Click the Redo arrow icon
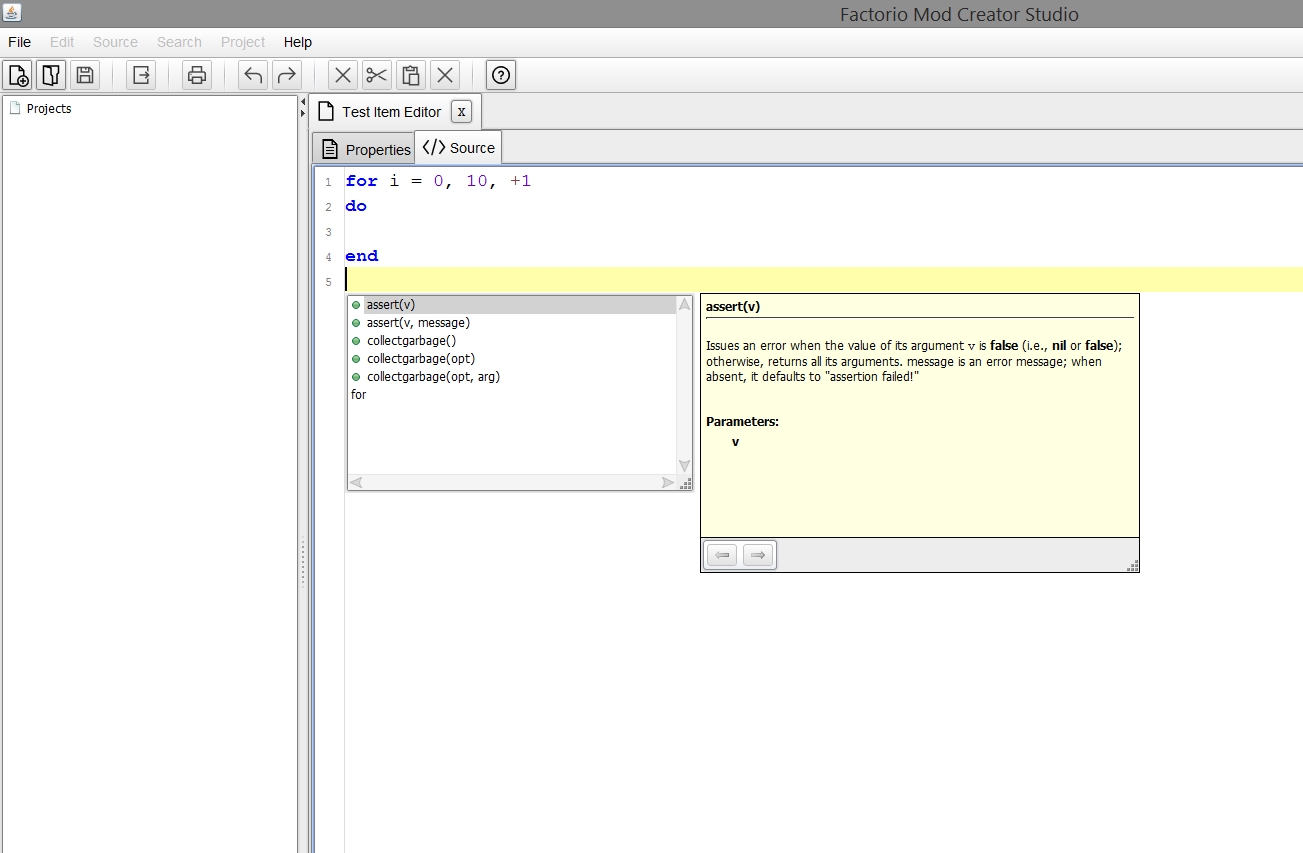Viewport: 1303px width, 853px height. (x=287, y=75)
